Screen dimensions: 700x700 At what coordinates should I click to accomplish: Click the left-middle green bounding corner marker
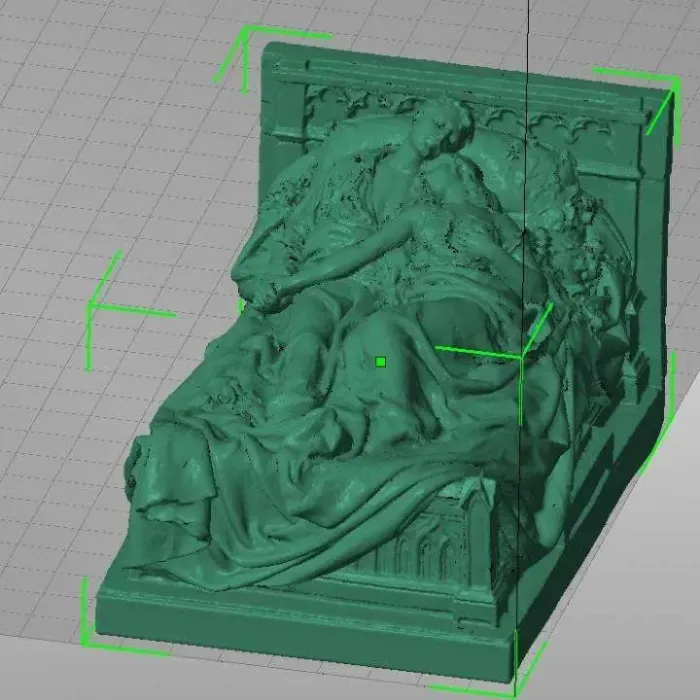pos(91,308)
